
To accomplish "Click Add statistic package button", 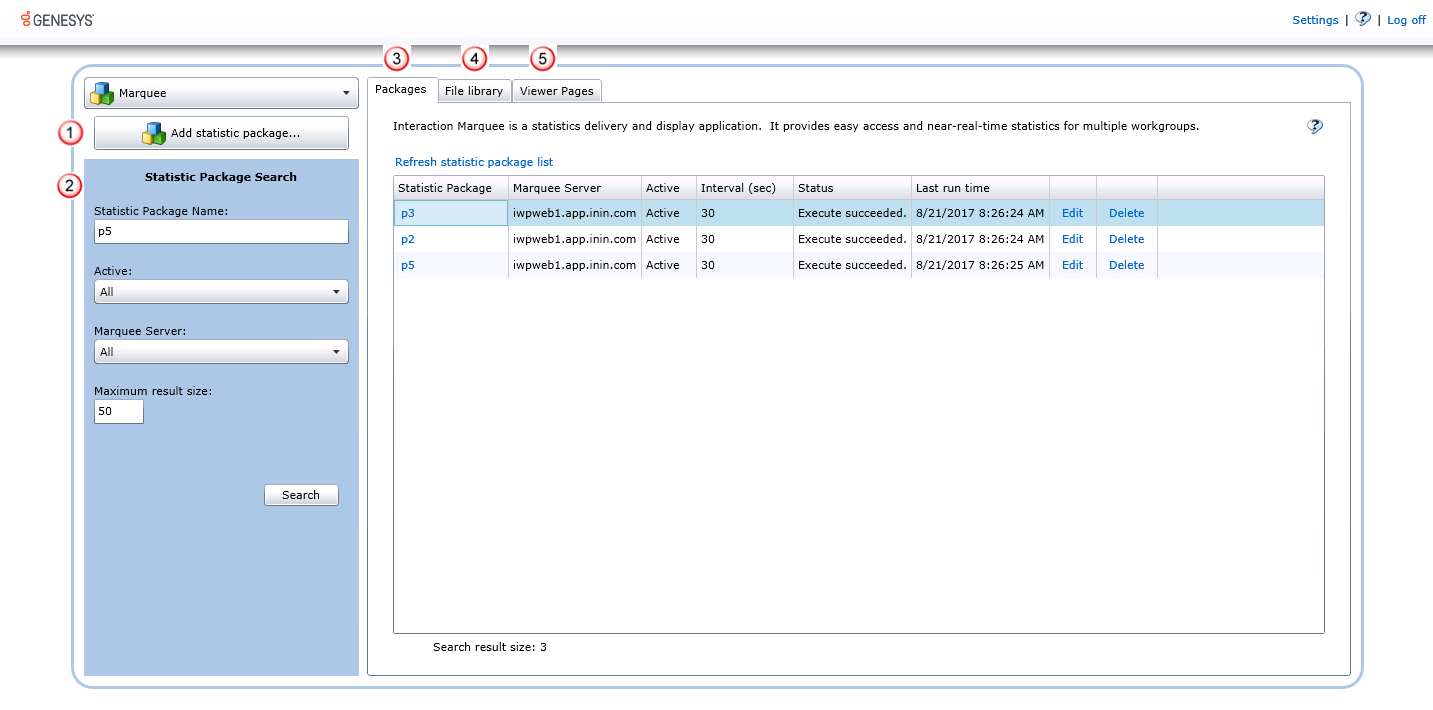I will click(221, 133).
